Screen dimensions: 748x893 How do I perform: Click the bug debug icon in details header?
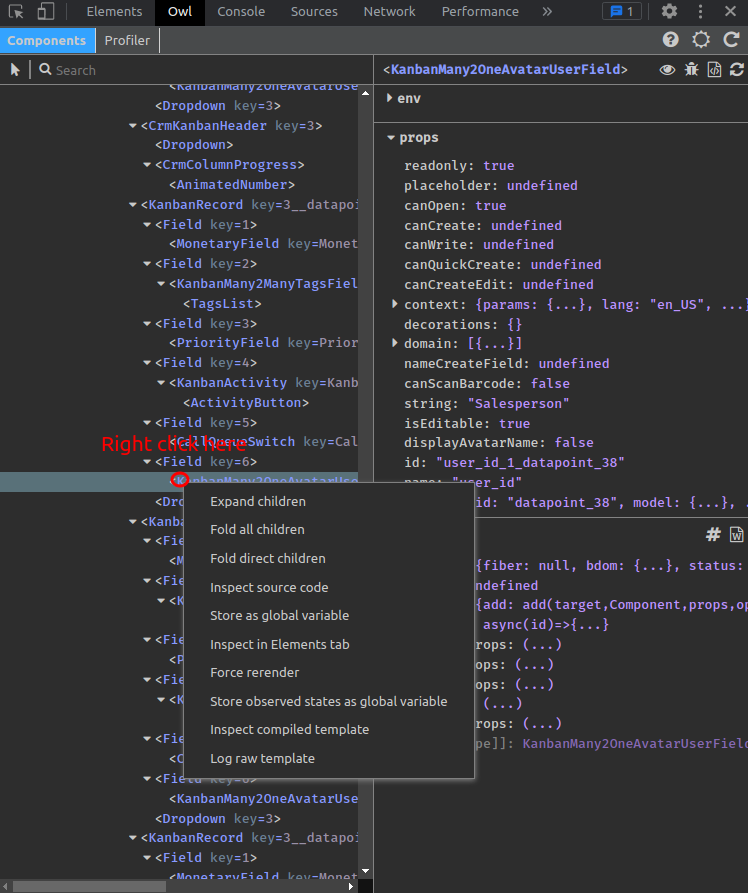(692, 69)
